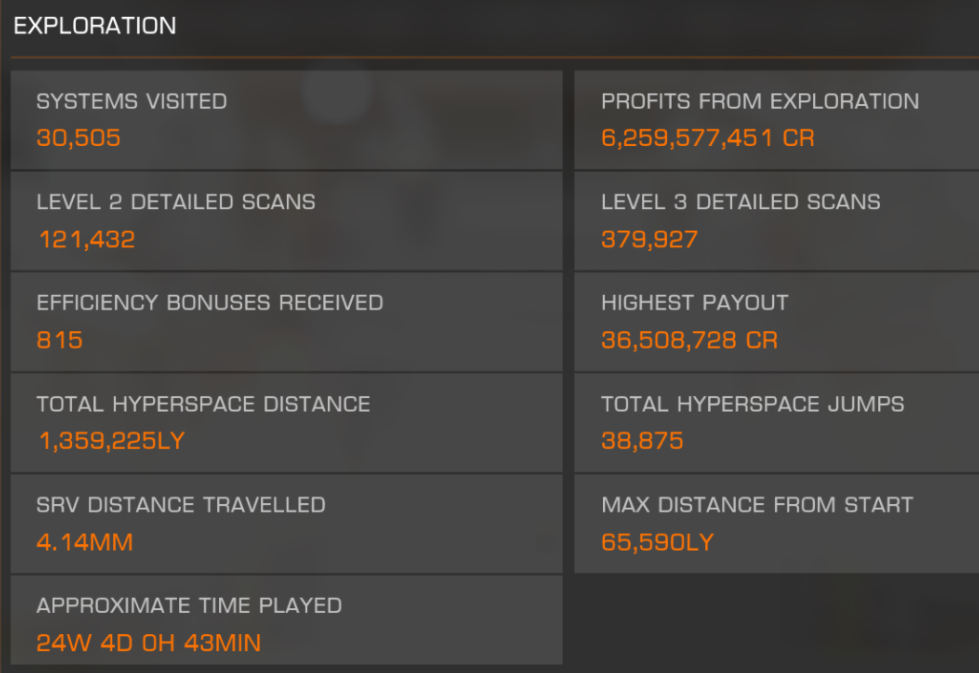Select the Total Hyperspace Jumps tile
The width and height of the screenshot is (979, 673).
(x=777, y=423)
